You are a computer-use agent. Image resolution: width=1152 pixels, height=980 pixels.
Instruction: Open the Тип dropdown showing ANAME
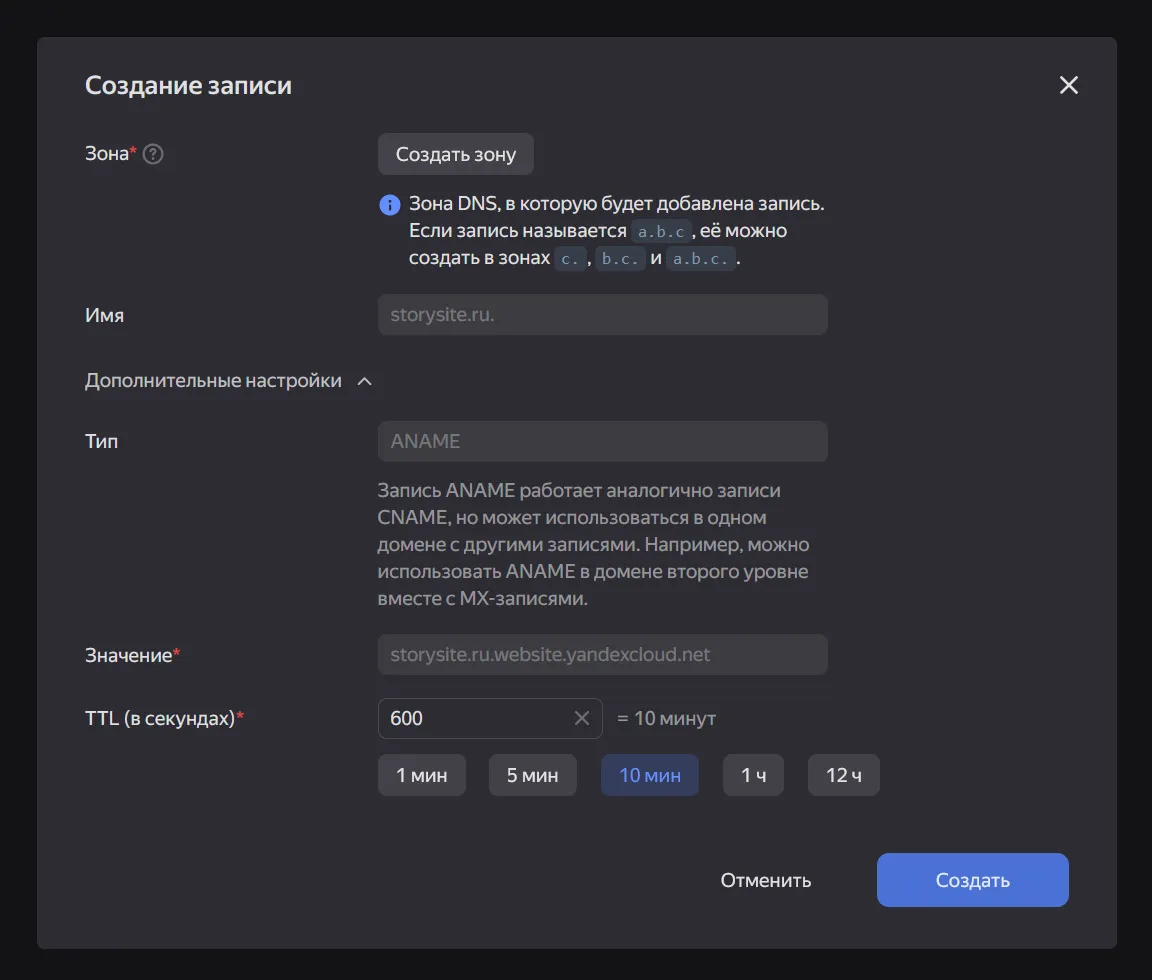click(602, 441)
